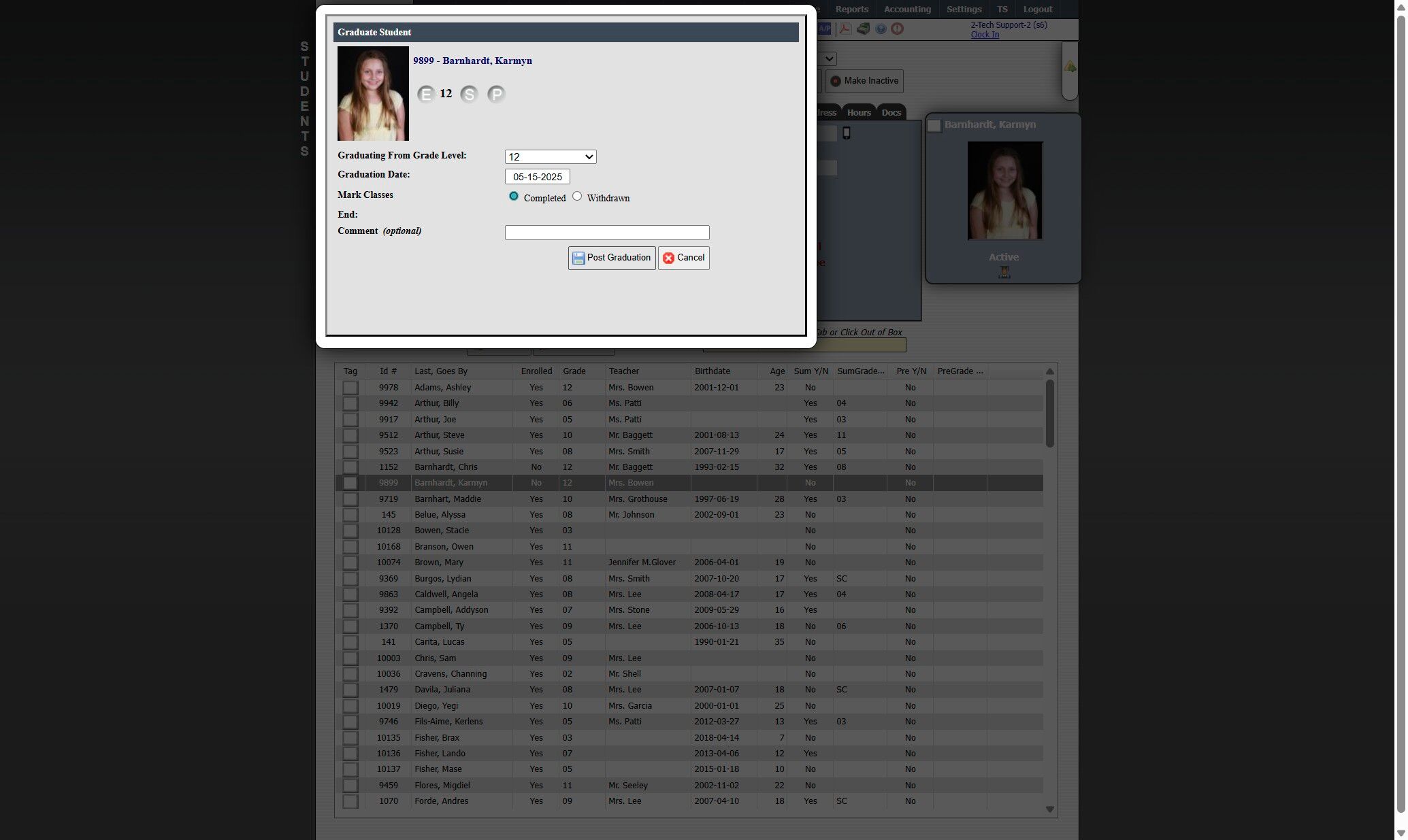Open the dropdown above the Make Inactive button
Image resolution: width=1408 pixels, height=840 pixels.
[826, 59]
